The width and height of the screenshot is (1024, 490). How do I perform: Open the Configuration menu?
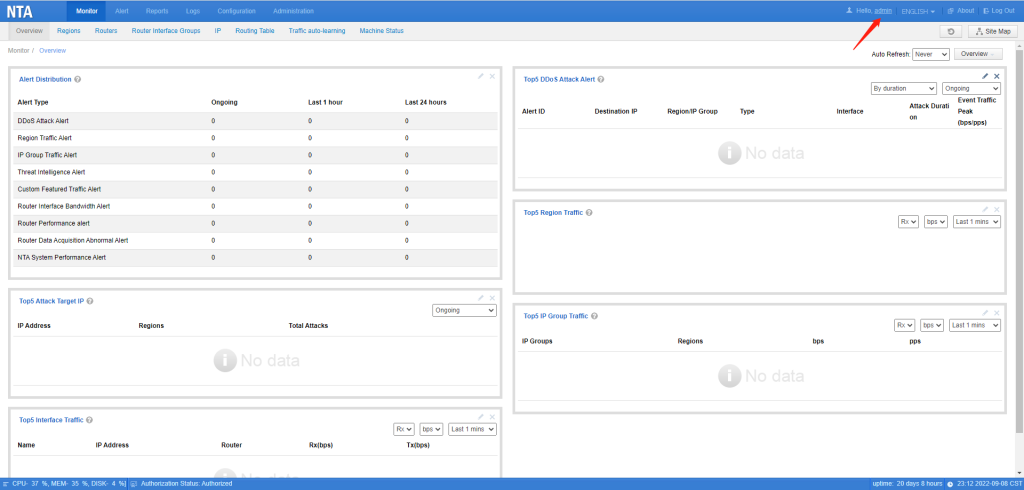pyautogui.click(x=236, y=11)
